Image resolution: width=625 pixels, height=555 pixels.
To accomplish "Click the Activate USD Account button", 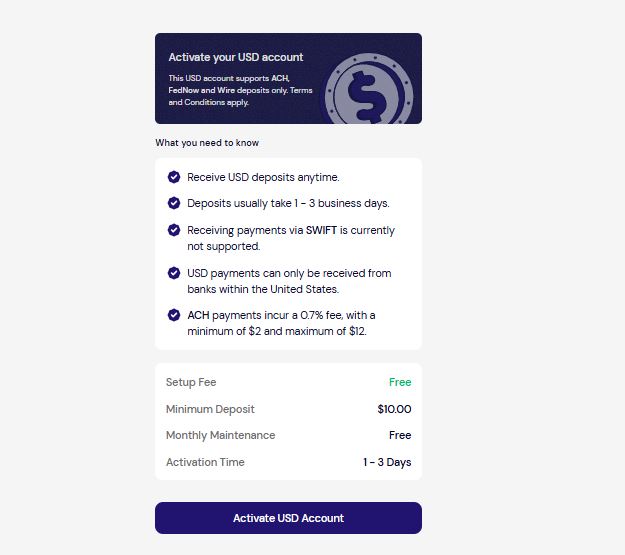I will (x=288, y=518).
